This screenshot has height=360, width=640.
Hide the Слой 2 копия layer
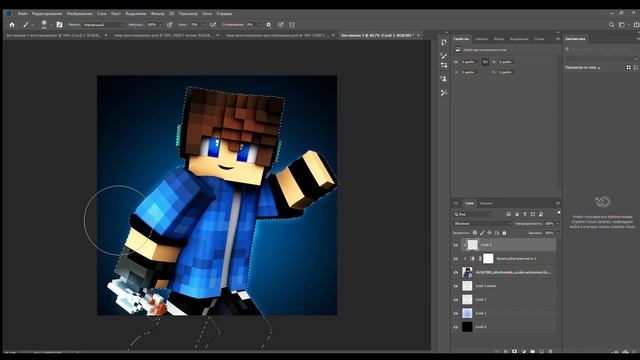coord(456,286)
